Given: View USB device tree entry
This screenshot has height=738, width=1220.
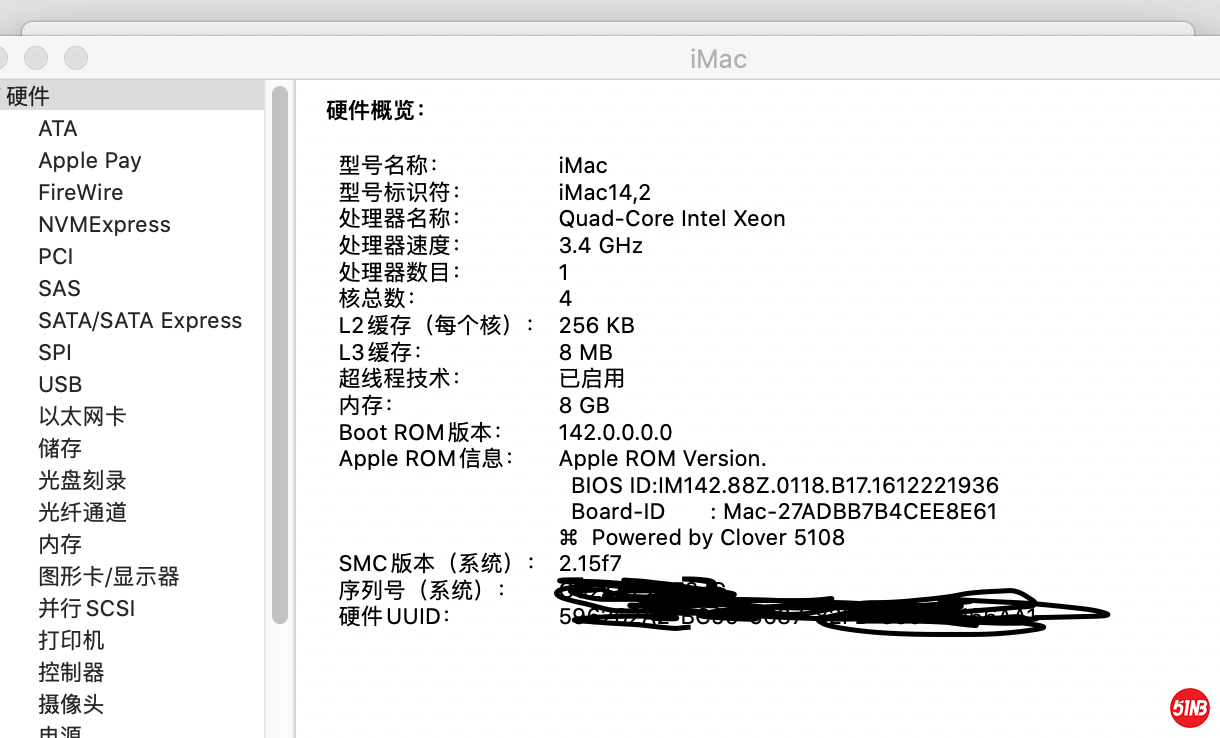Looking at the screenshot, I should tap(60, 384).
